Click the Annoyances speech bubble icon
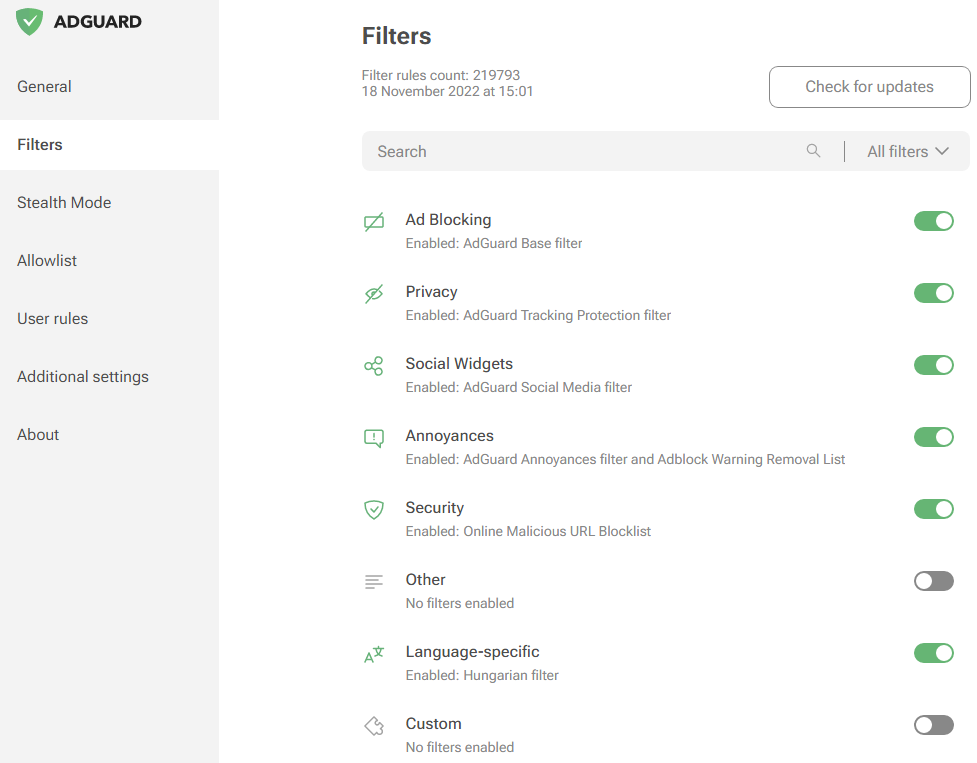 (x=374, y=438)
